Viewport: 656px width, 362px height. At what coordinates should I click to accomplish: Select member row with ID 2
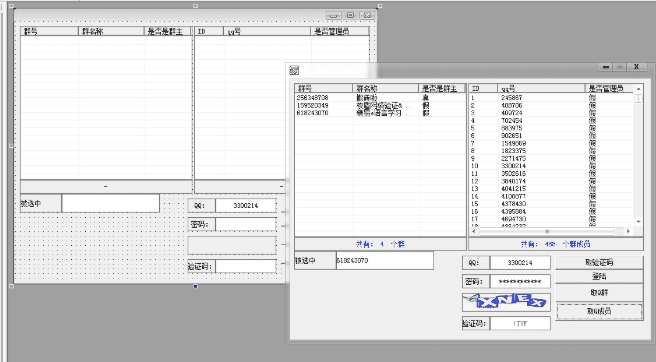click(551, 105)
